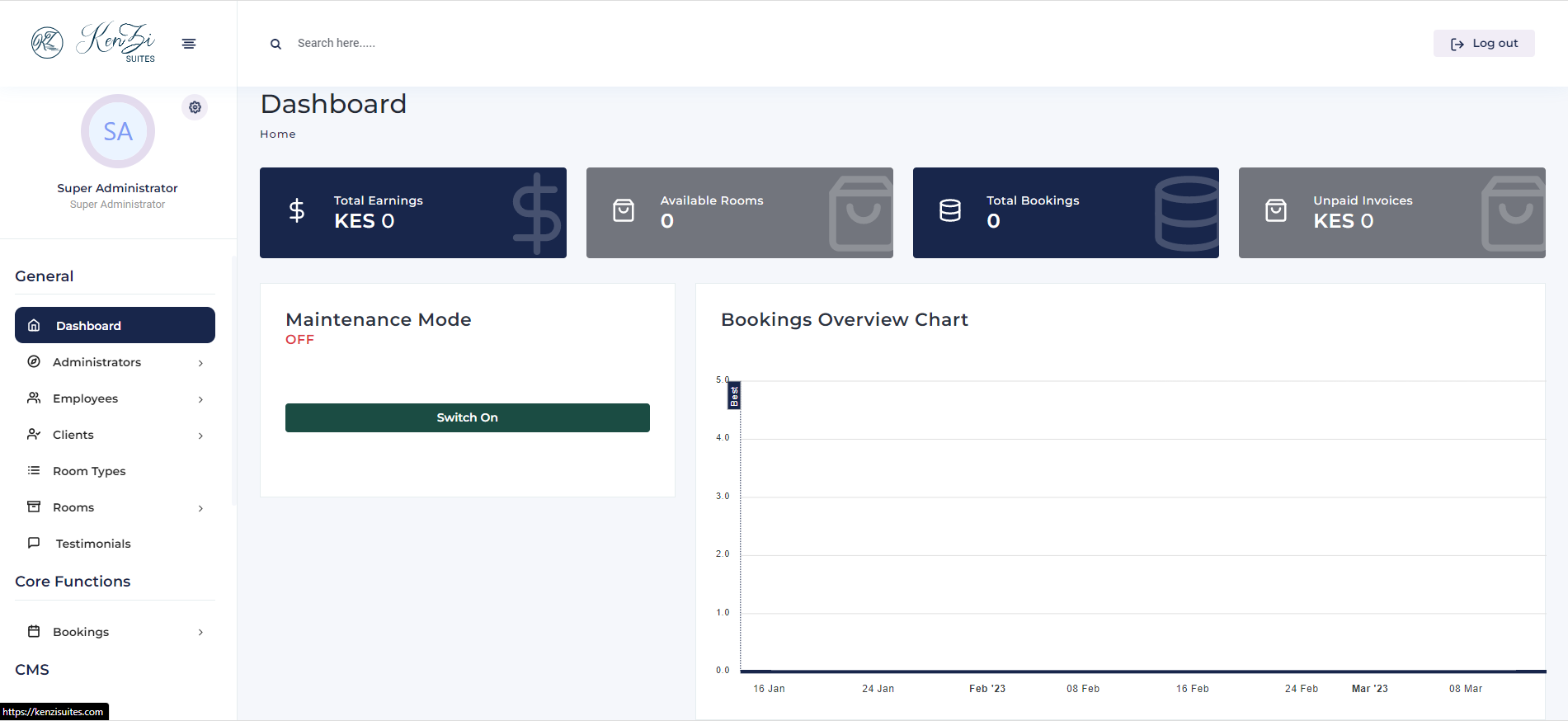Open the Testimonials menu item
The height and width of the screenshot is (721, 1568).
(x=115, y=543)
